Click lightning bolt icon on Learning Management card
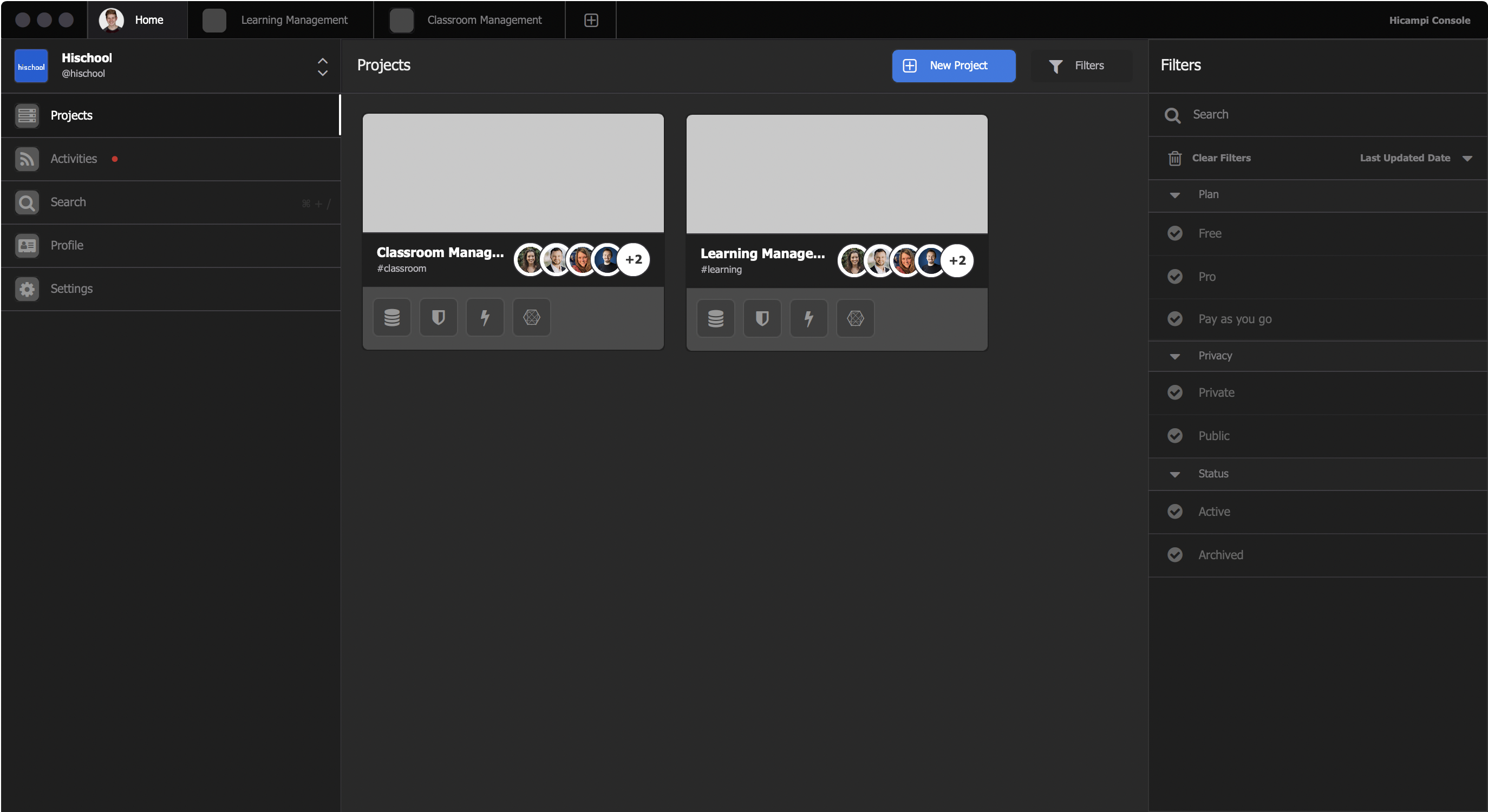 (808, 318)
